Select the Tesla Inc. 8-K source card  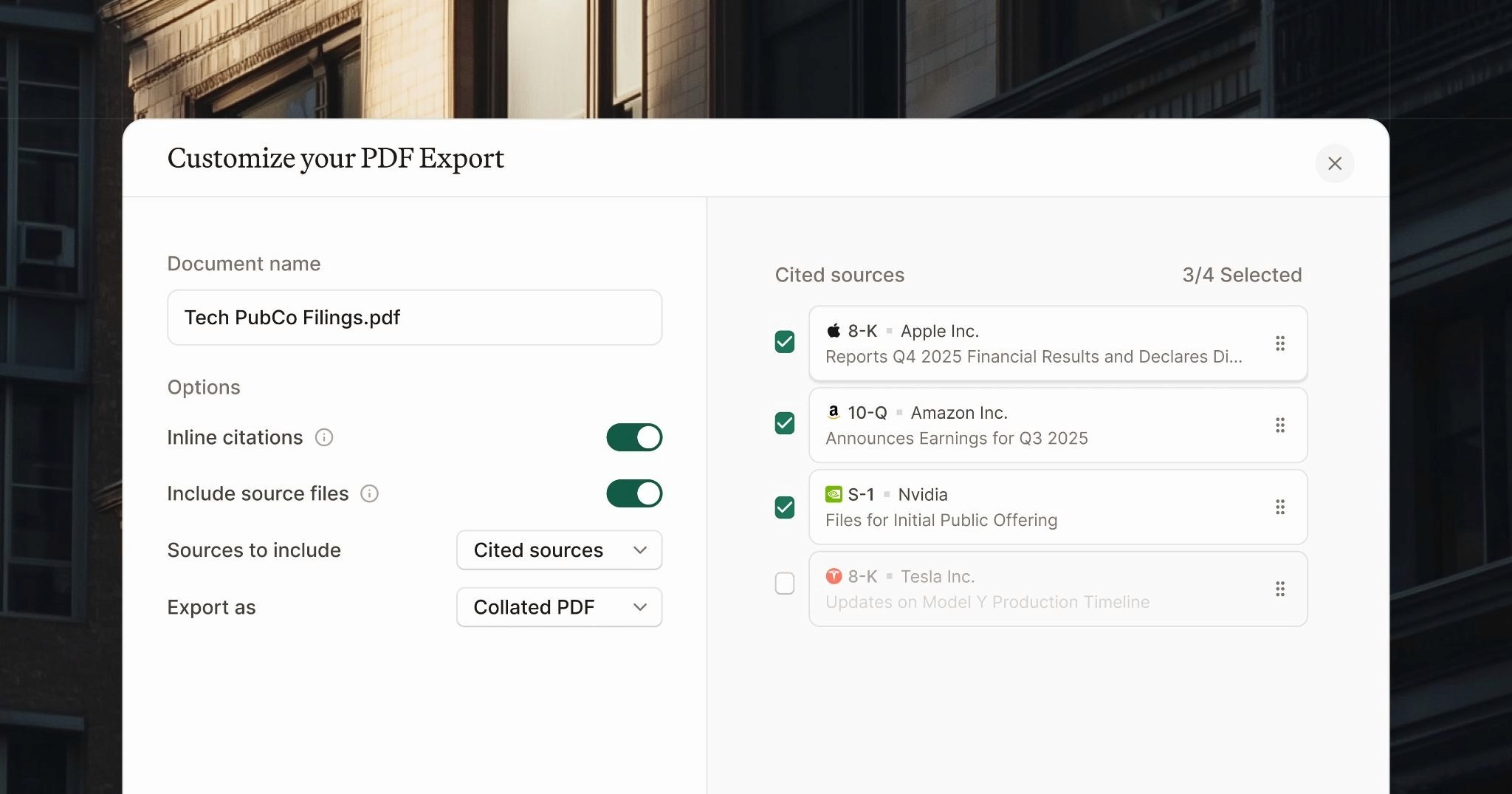(x=1058, y=589)
